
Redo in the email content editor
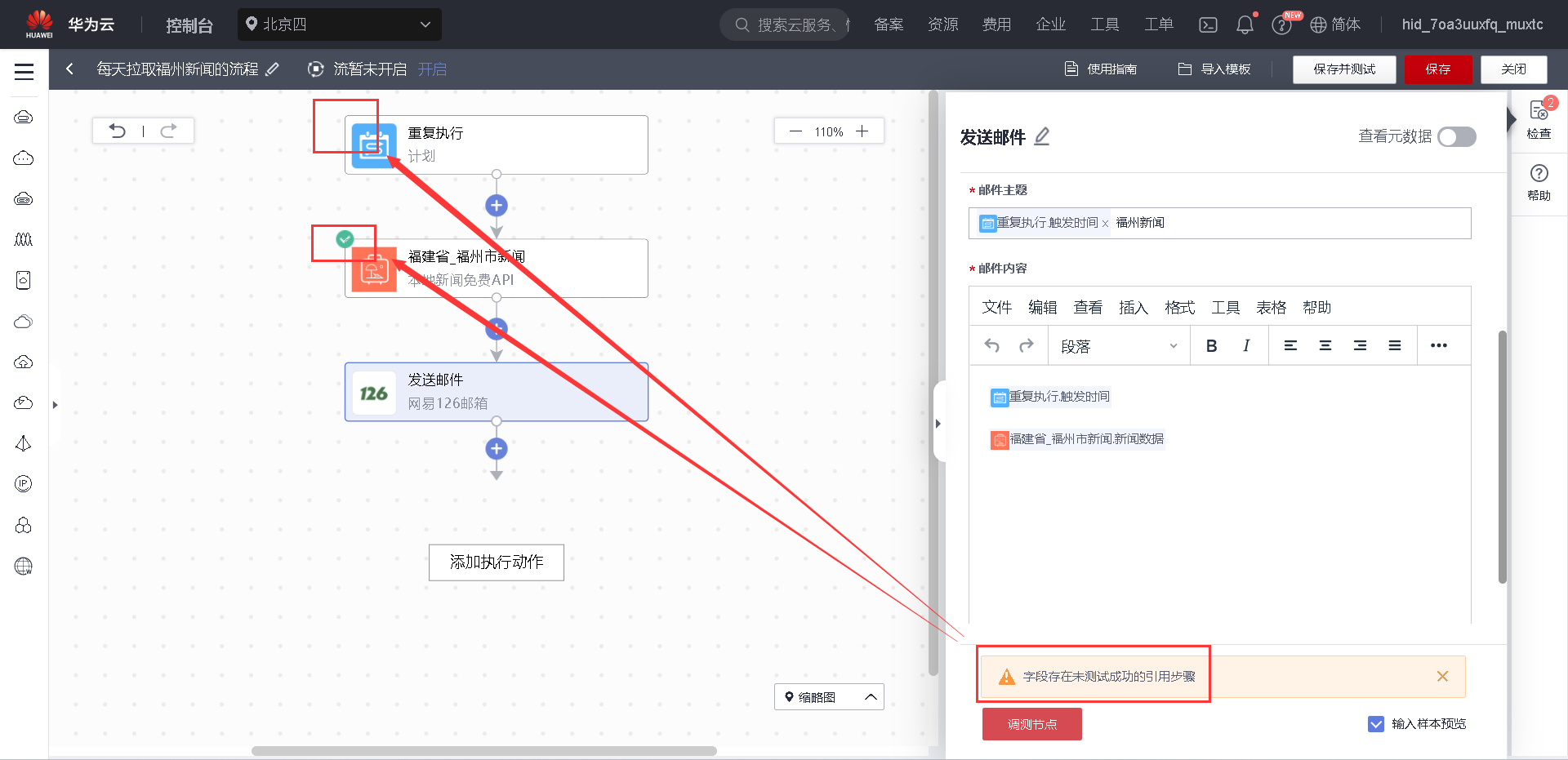click(1027, 346)
